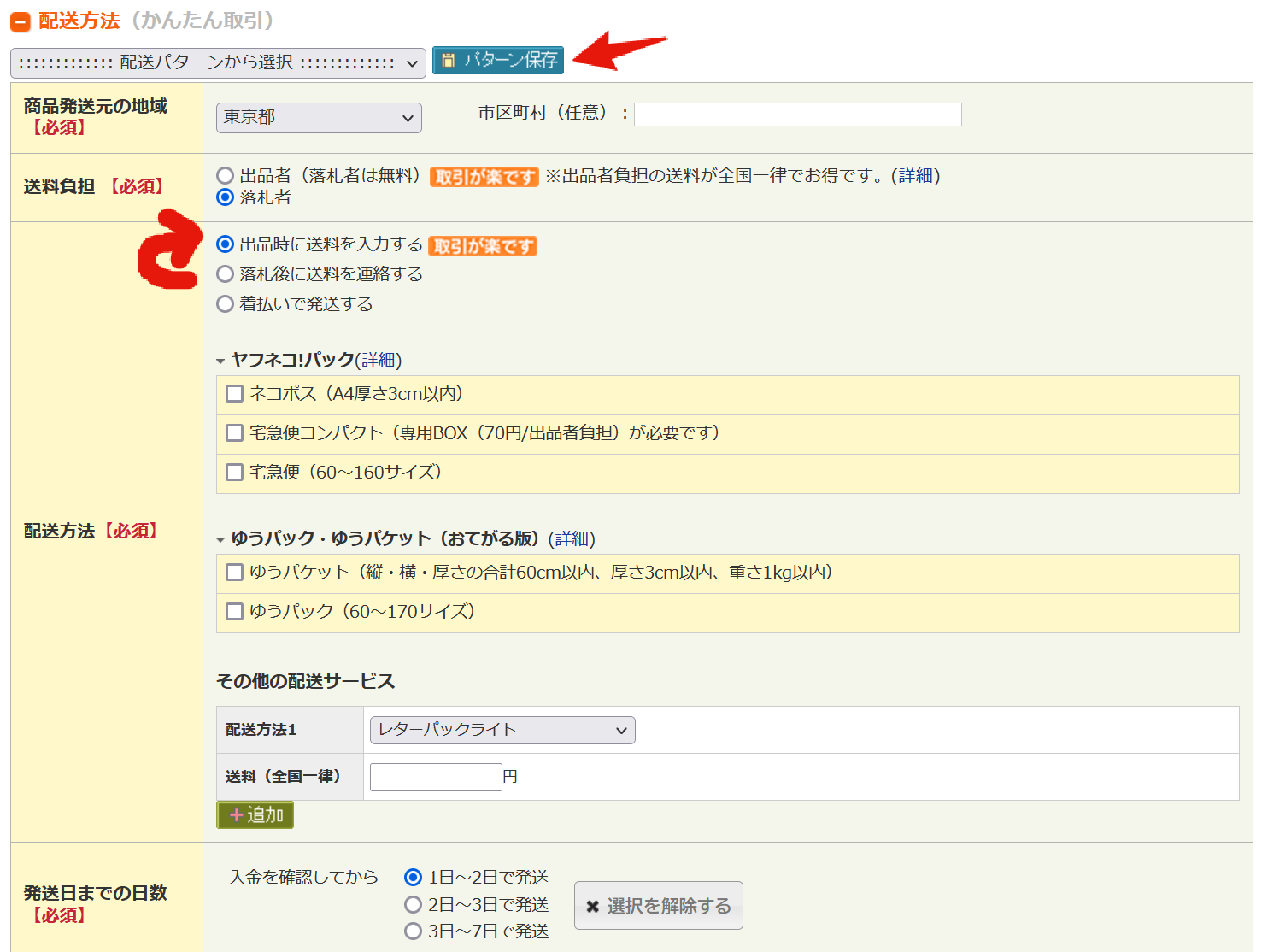The width and height of the screenshot is (1268, 952).
Task: Choose 落札後に送料を連絡する option
Action: point(225,273)
